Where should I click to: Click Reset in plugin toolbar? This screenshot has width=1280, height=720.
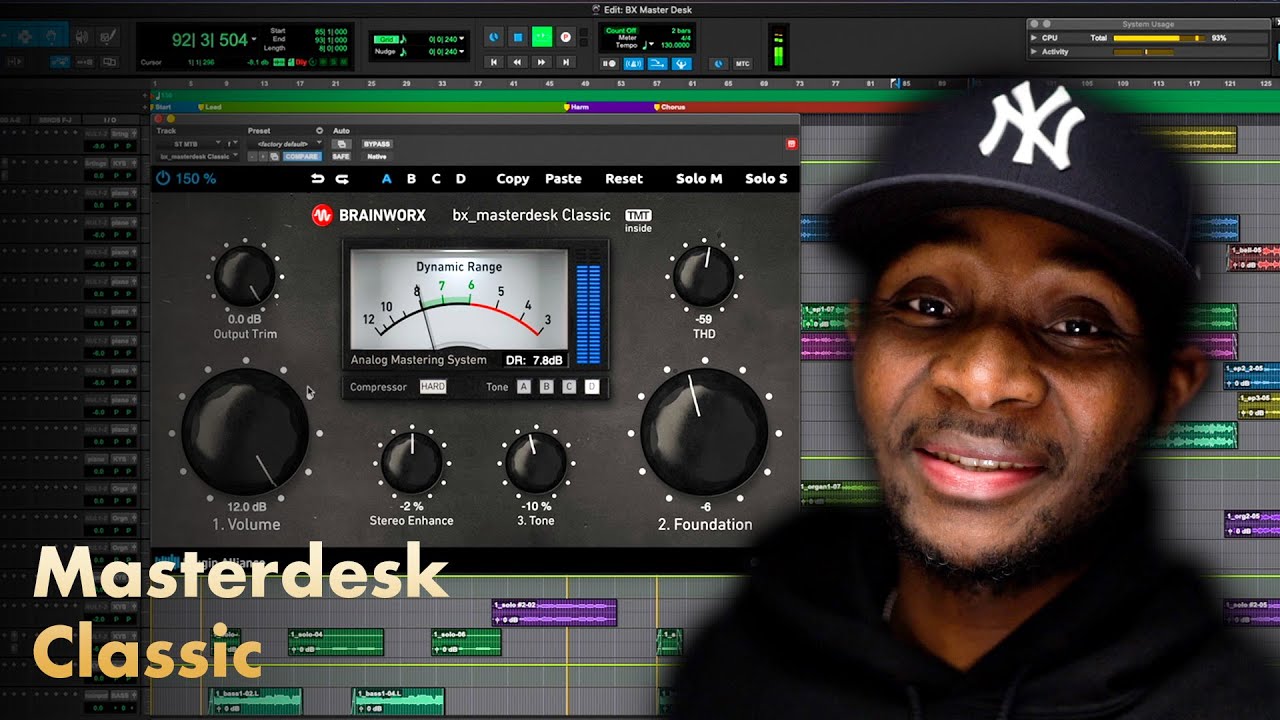[x=624, y=179]
